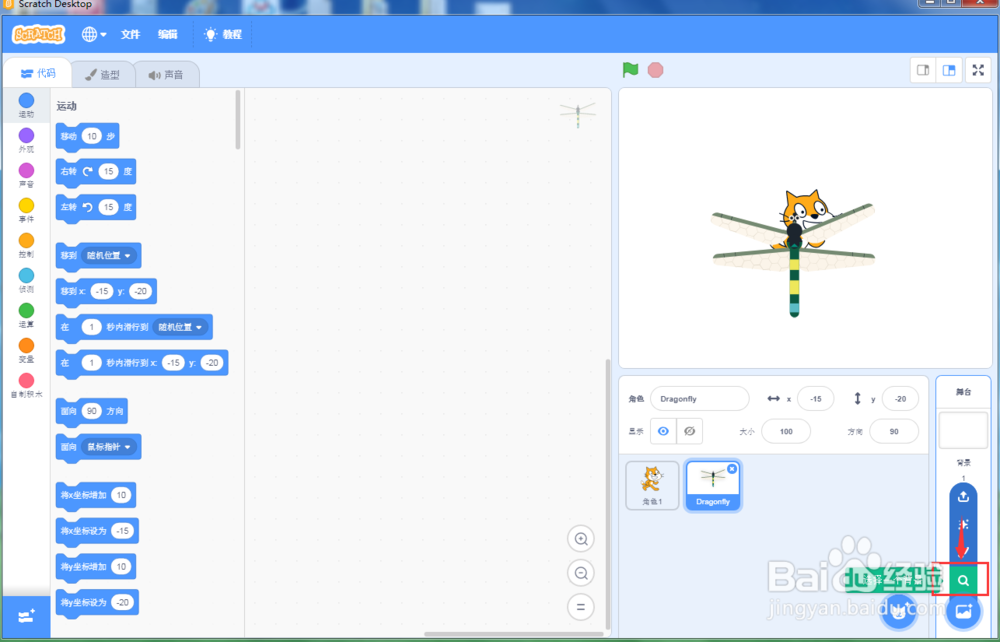Switch to the 代码 tab

click(38, 74)
